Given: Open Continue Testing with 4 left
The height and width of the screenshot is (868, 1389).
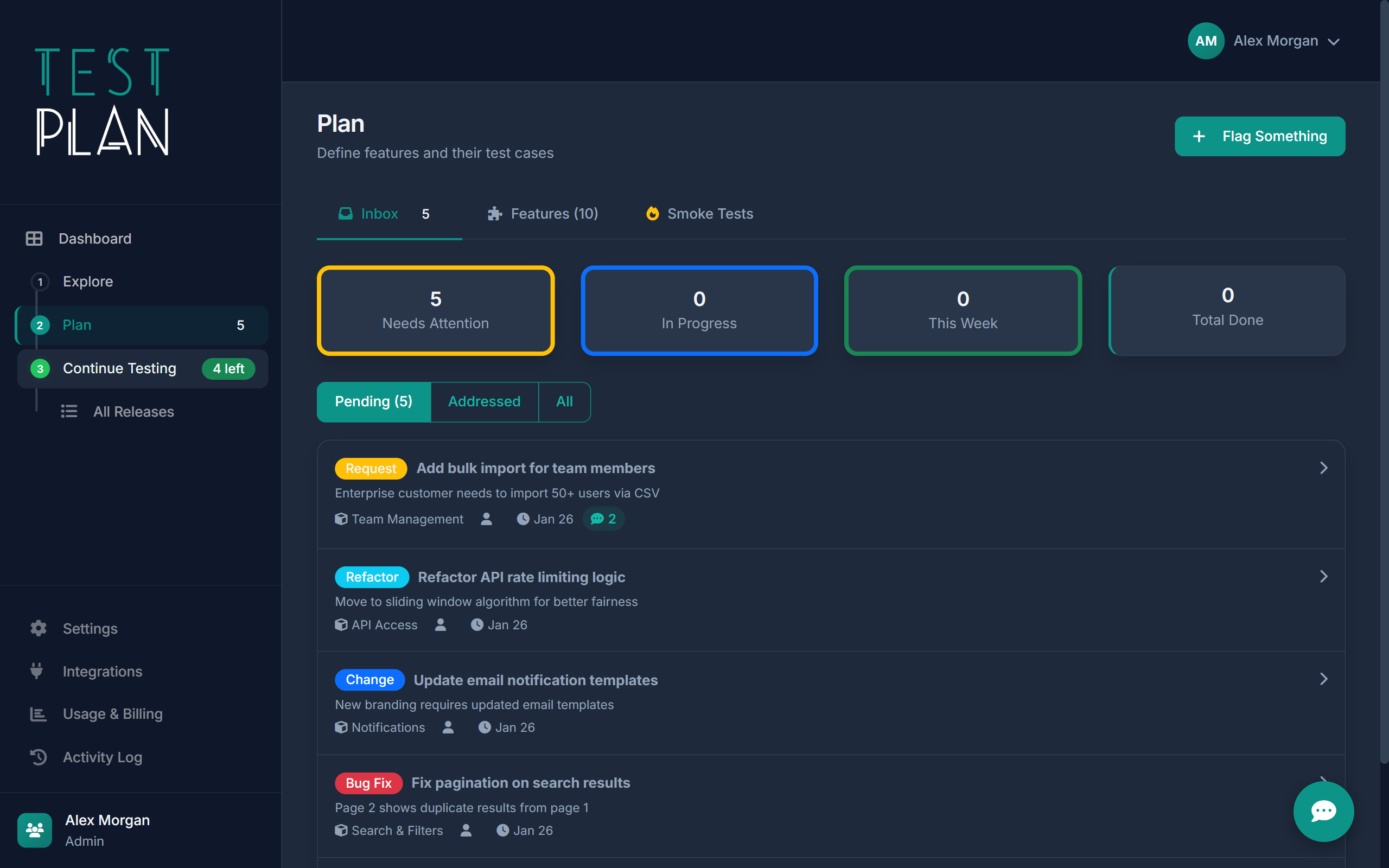Looking at the screenshot, I should (x=119, y=368).
